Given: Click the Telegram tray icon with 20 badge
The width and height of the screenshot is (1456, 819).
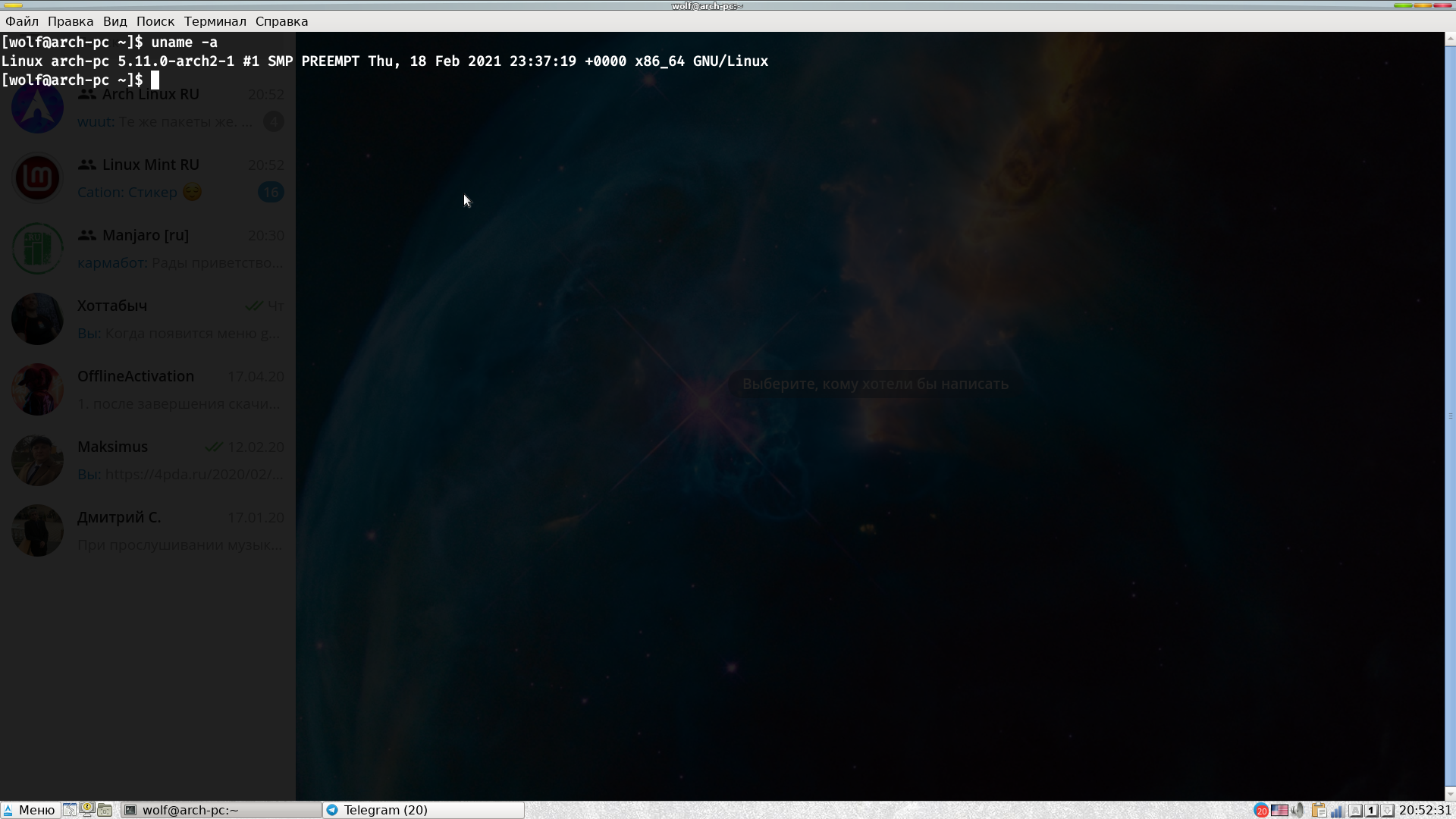Looking at the screenshot, I should pyautogui.click(x=1261, y=811).
